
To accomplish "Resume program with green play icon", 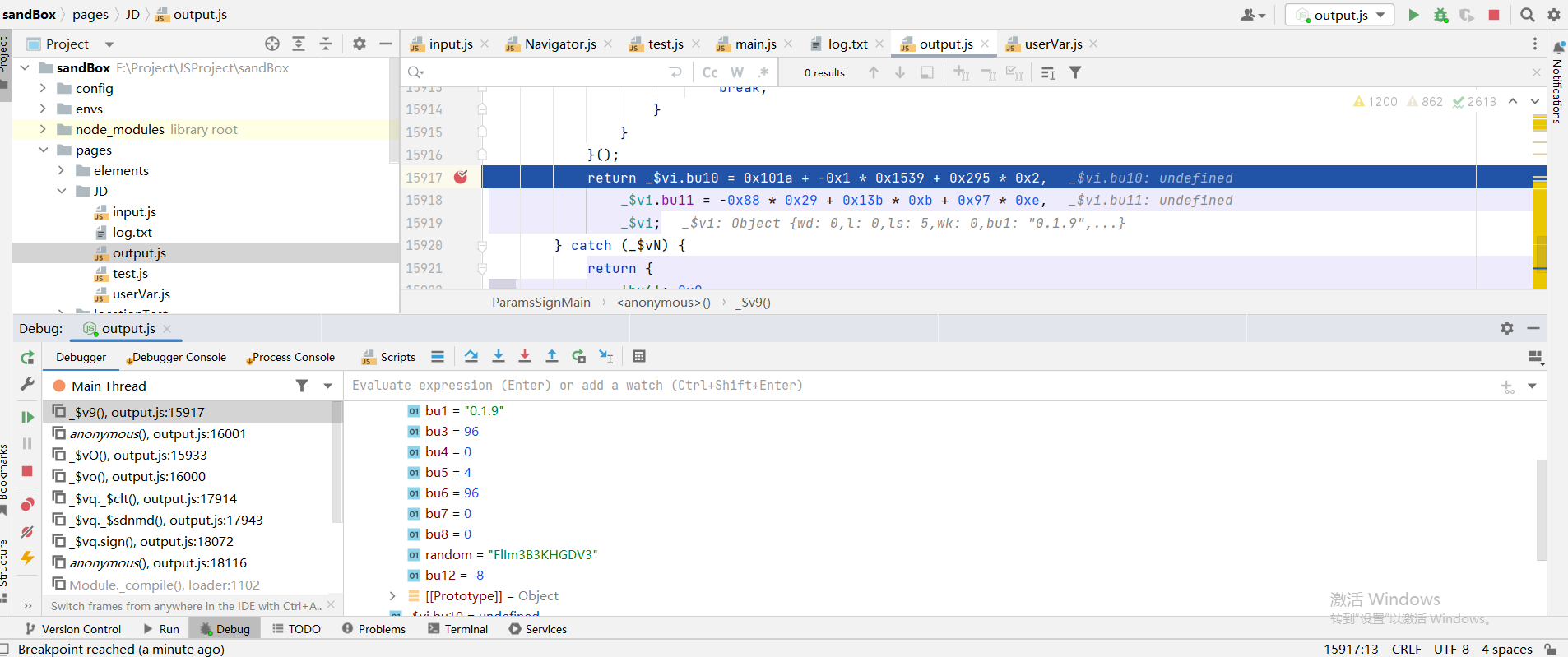I will (27, 417).
